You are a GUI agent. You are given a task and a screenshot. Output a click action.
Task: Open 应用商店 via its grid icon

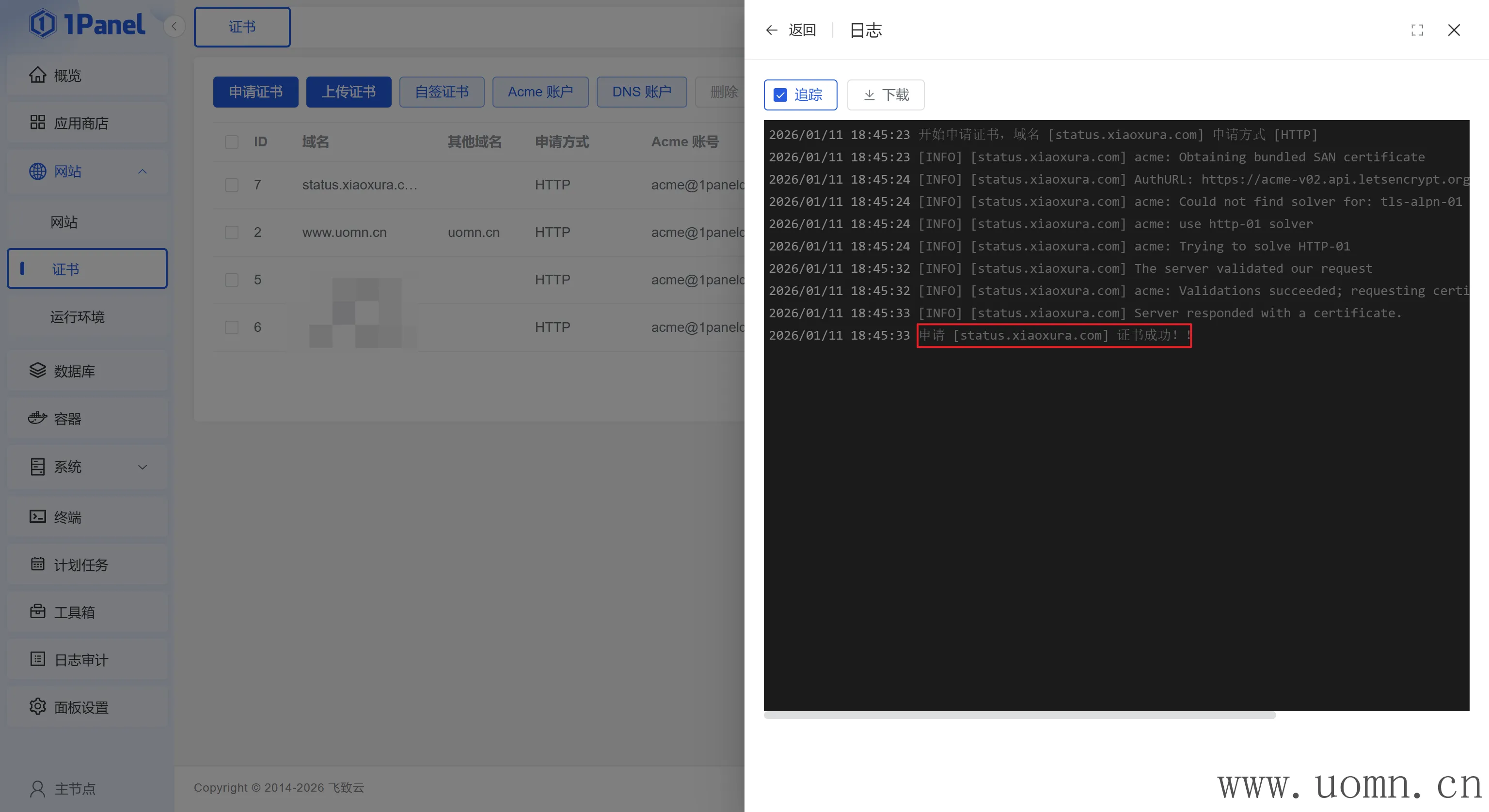coord(38,123)
